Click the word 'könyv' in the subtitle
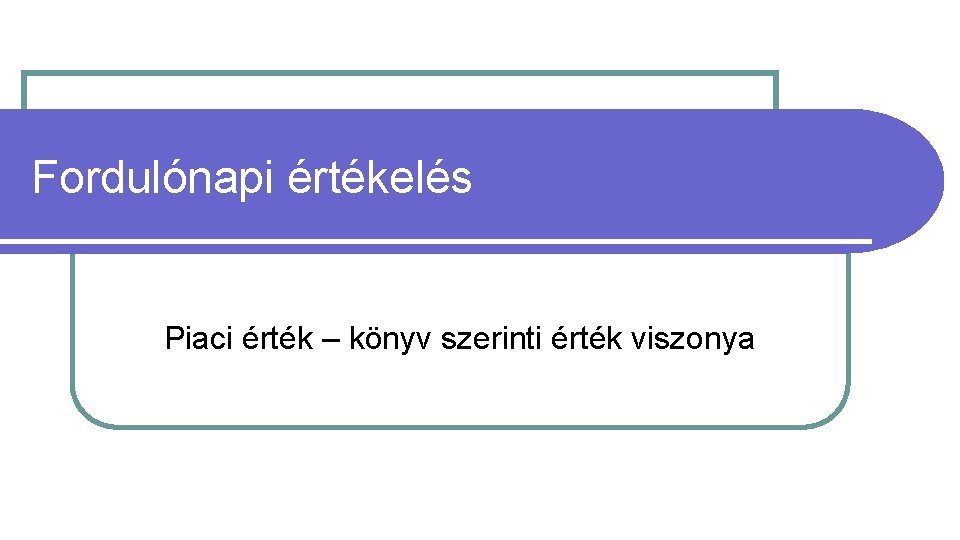Screen dimensions: 960x540 389,339
